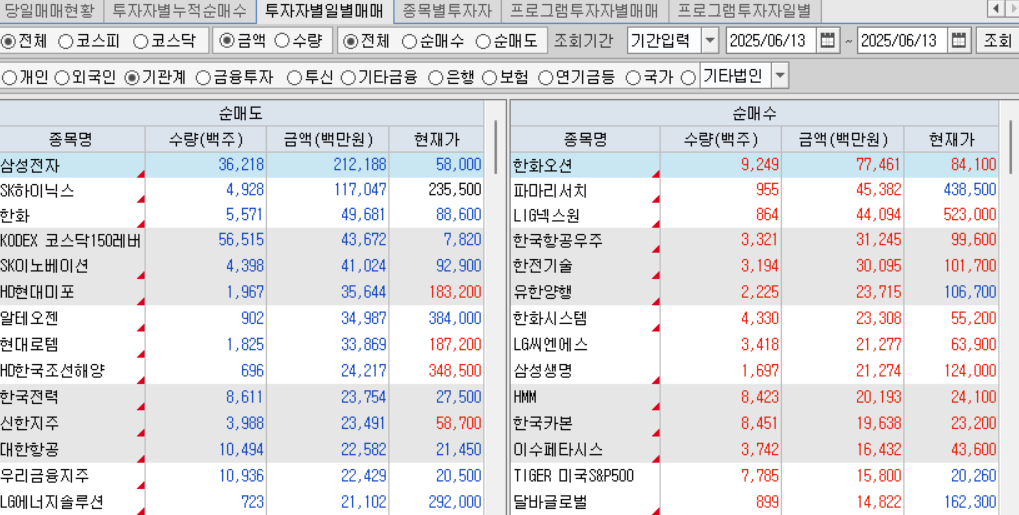Click the end date 2025/06/13 field

[x=902, y=40]
